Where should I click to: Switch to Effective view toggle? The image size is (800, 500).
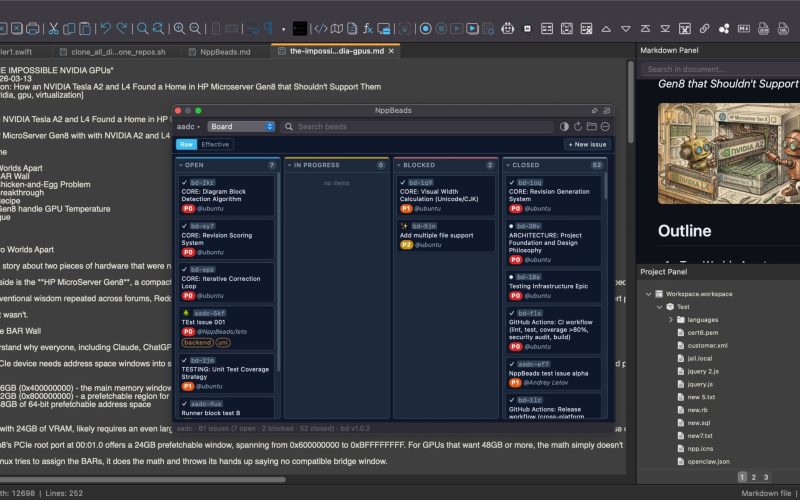215,145
